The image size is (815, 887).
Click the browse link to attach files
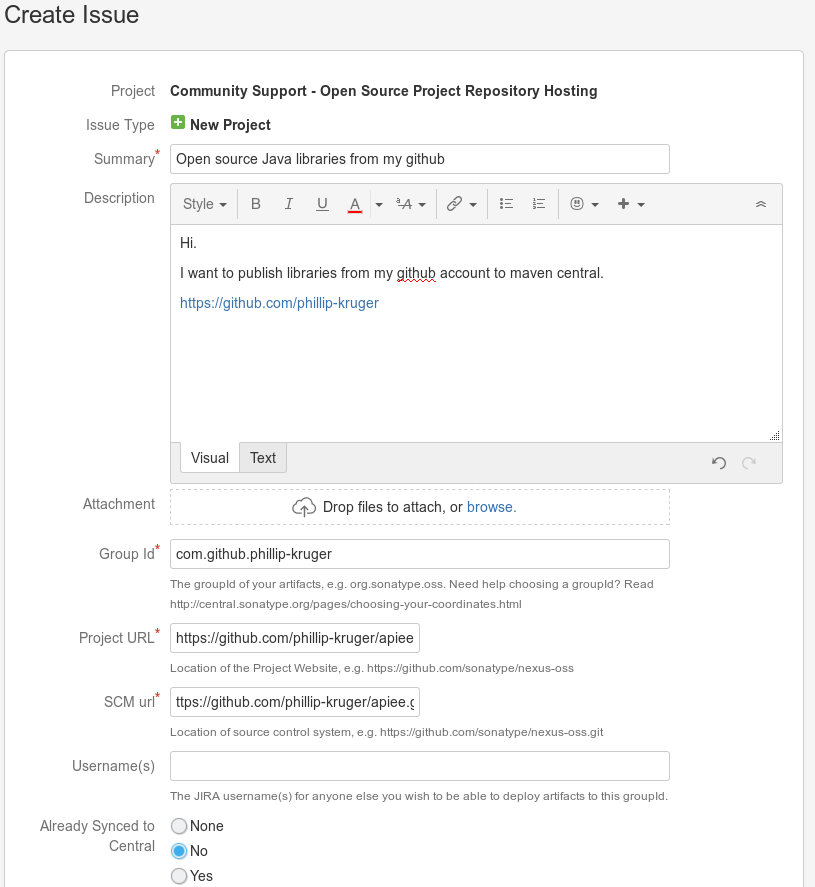pyautogui.click(x=491, y=507)
